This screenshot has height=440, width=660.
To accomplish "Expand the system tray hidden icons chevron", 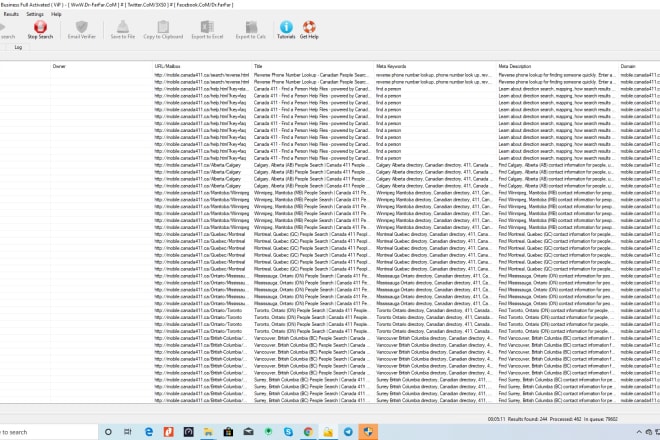I will [639, 432].
